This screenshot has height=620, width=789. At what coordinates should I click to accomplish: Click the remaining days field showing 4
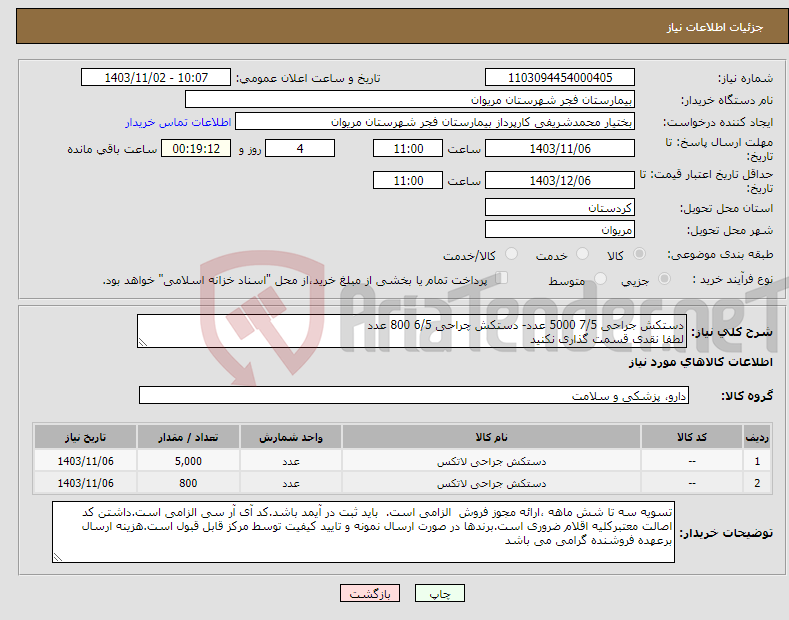300,148
